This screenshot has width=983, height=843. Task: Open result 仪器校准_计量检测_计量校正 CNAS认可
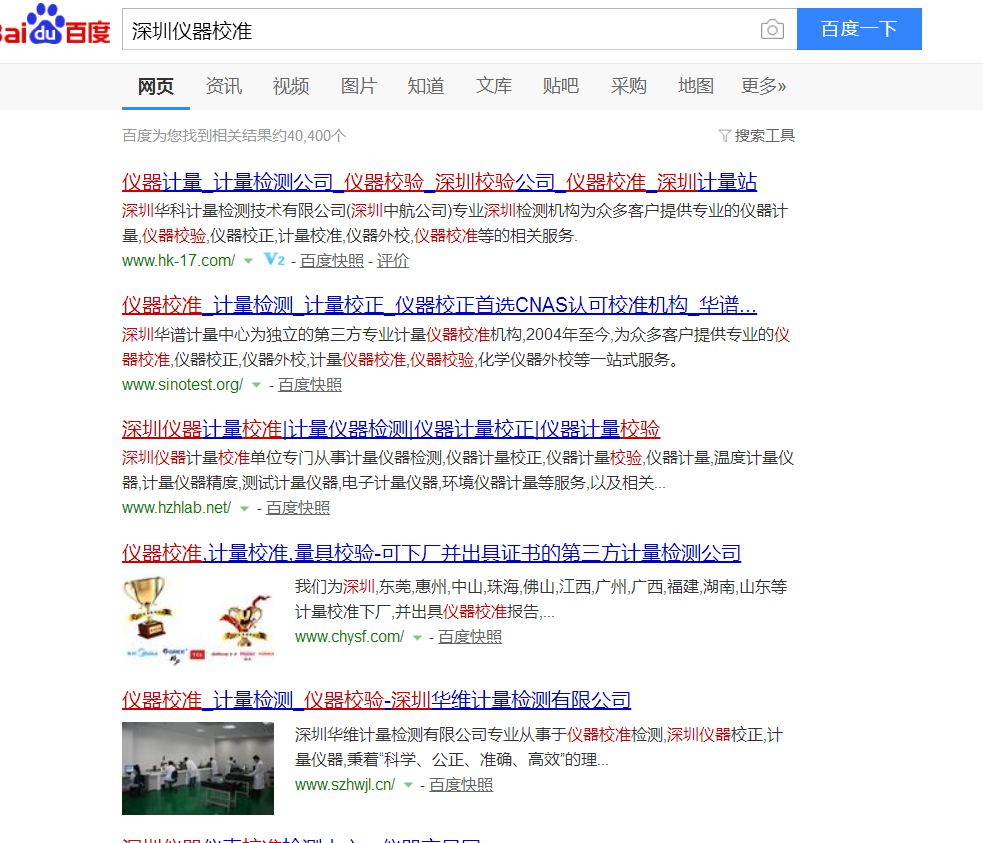[439, 306]
